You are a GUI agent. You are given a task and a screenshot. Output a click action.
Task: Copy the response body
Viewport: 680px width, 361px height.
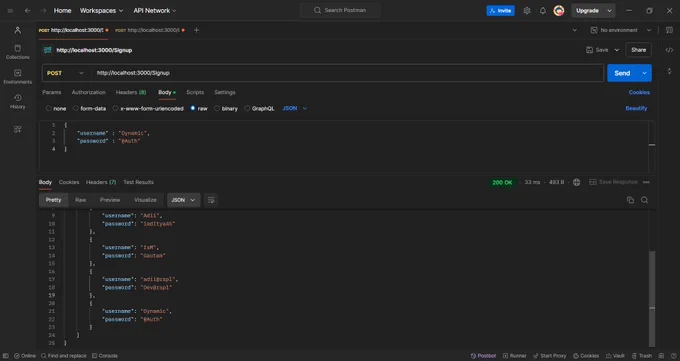(630, 200)
